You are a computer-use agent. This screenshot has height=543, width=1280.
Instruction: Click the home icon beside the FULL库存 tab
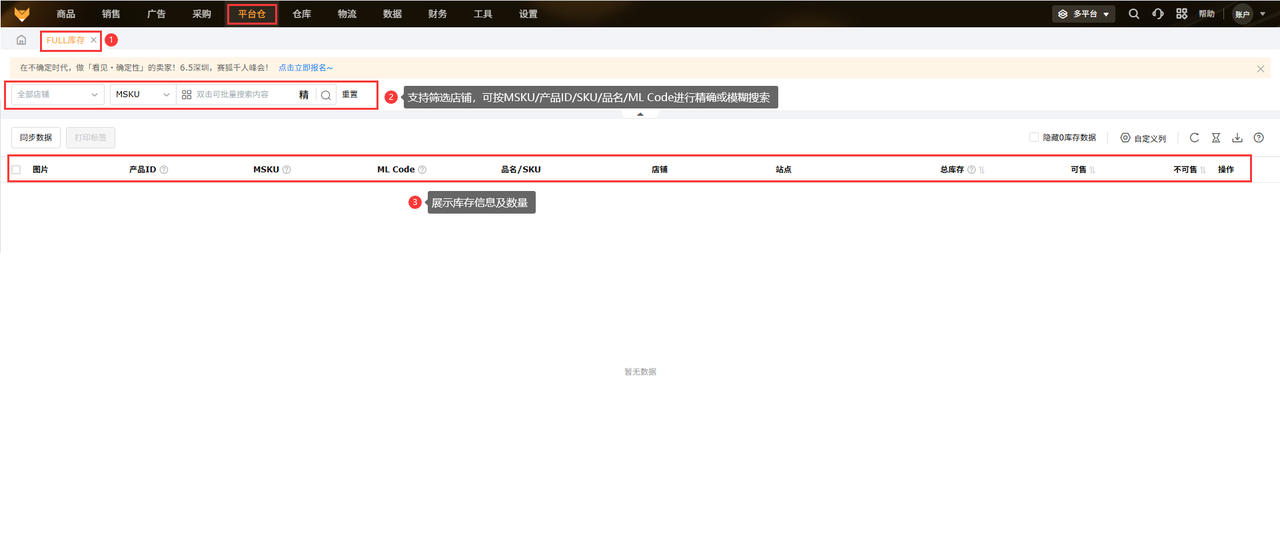pyautogui.click(x=21, y=40)
